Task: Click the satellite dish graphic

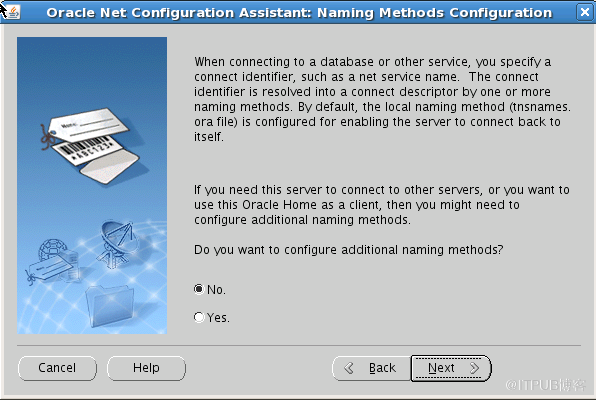Action: pos(117,243)
